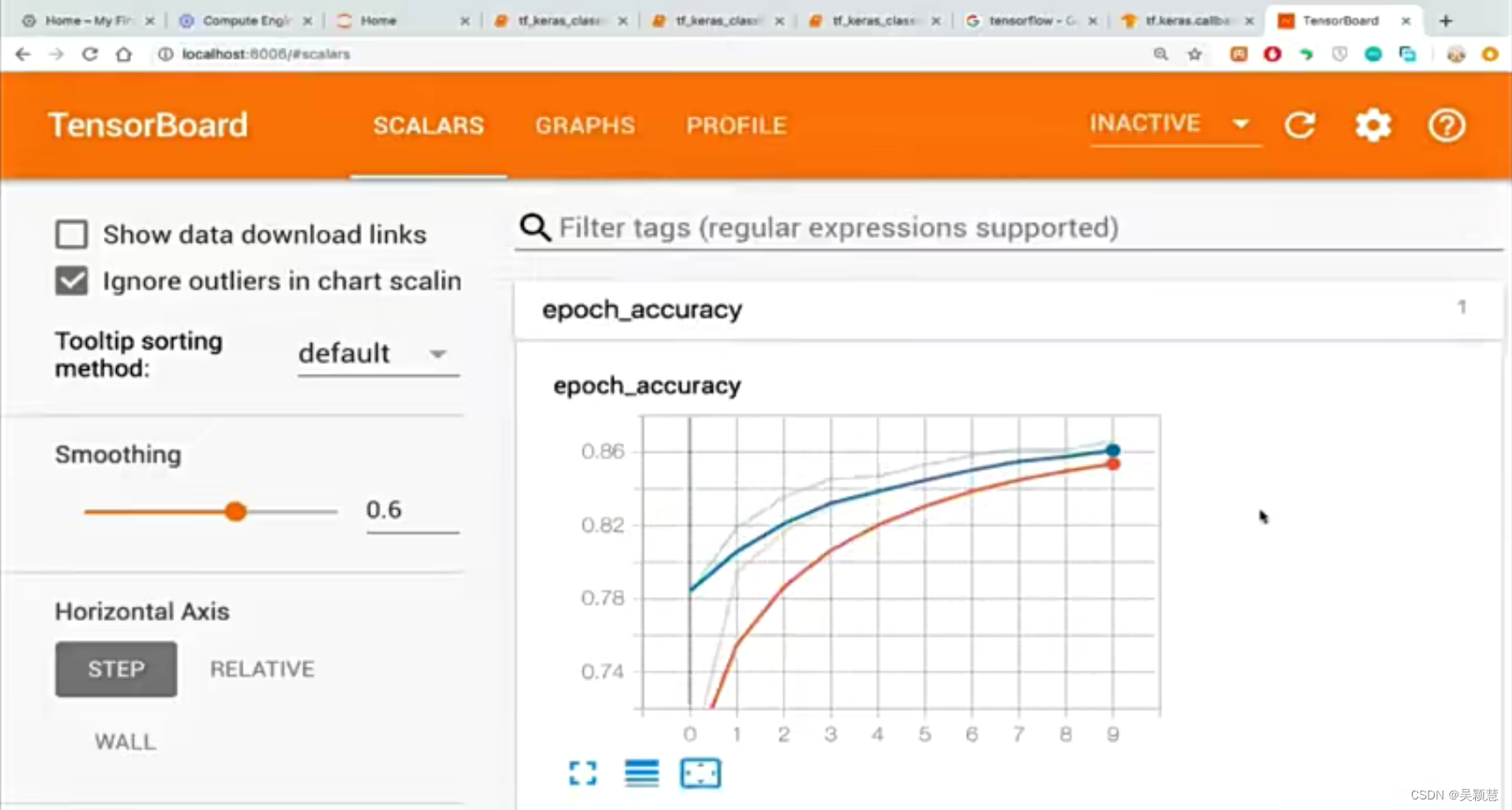Open the Tooltip sorting method dropdown

click(x=378, y=354)
